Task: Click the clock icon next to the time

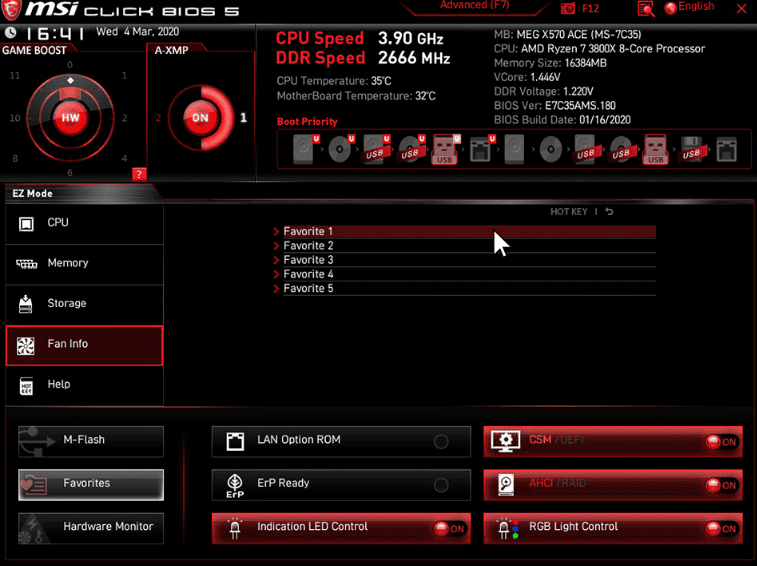Action: click(x=10, y=33)
